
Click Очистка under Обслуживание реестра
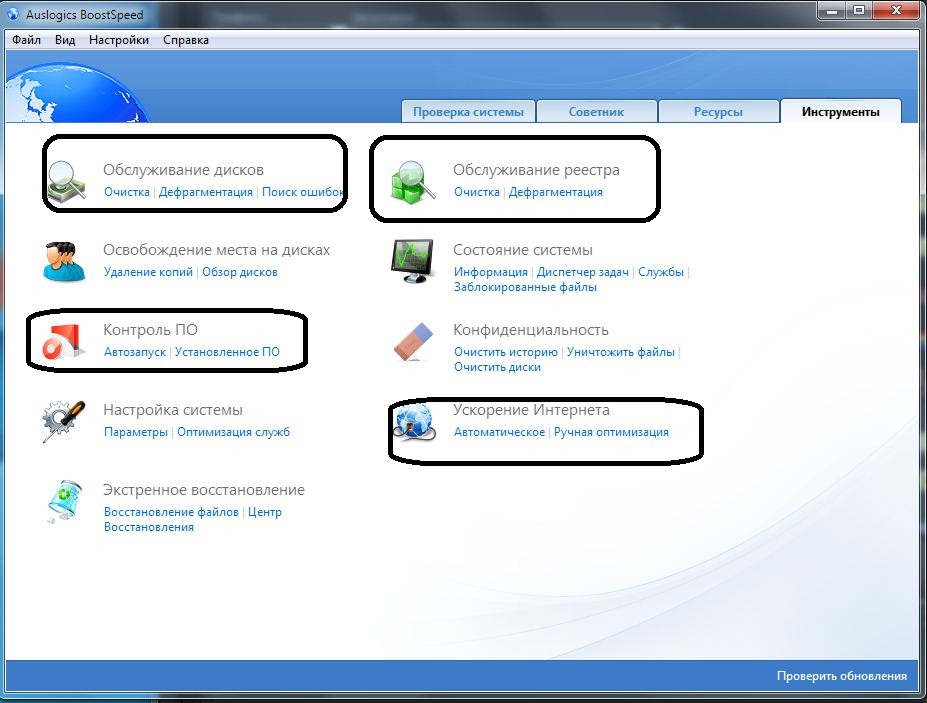[x=477, y=192]
